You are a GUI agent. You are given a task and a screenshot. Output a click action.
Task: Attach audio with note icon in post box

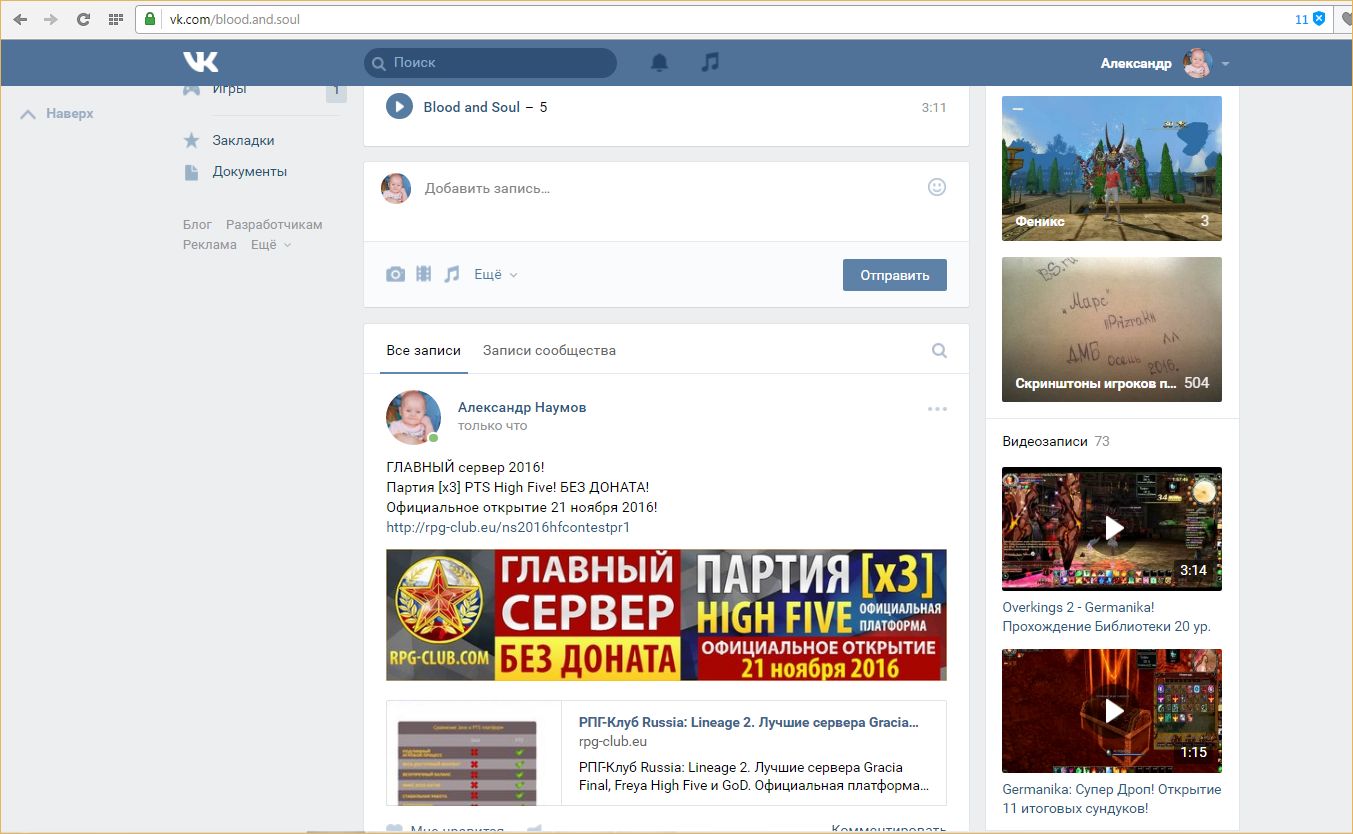[x=452, y=274]
